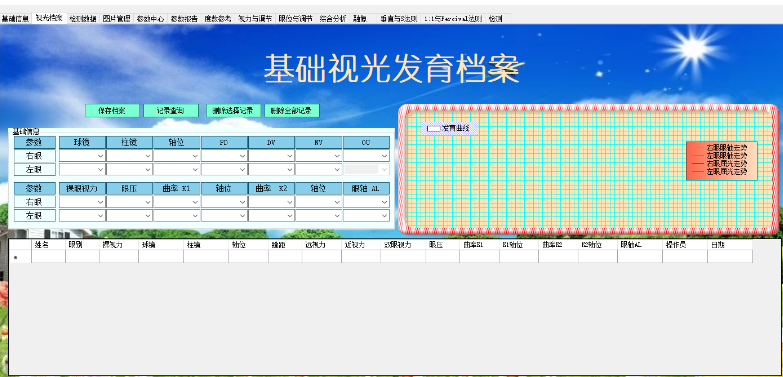
Task: Click the 删除全部记录 button
Action: coord(292,111)
